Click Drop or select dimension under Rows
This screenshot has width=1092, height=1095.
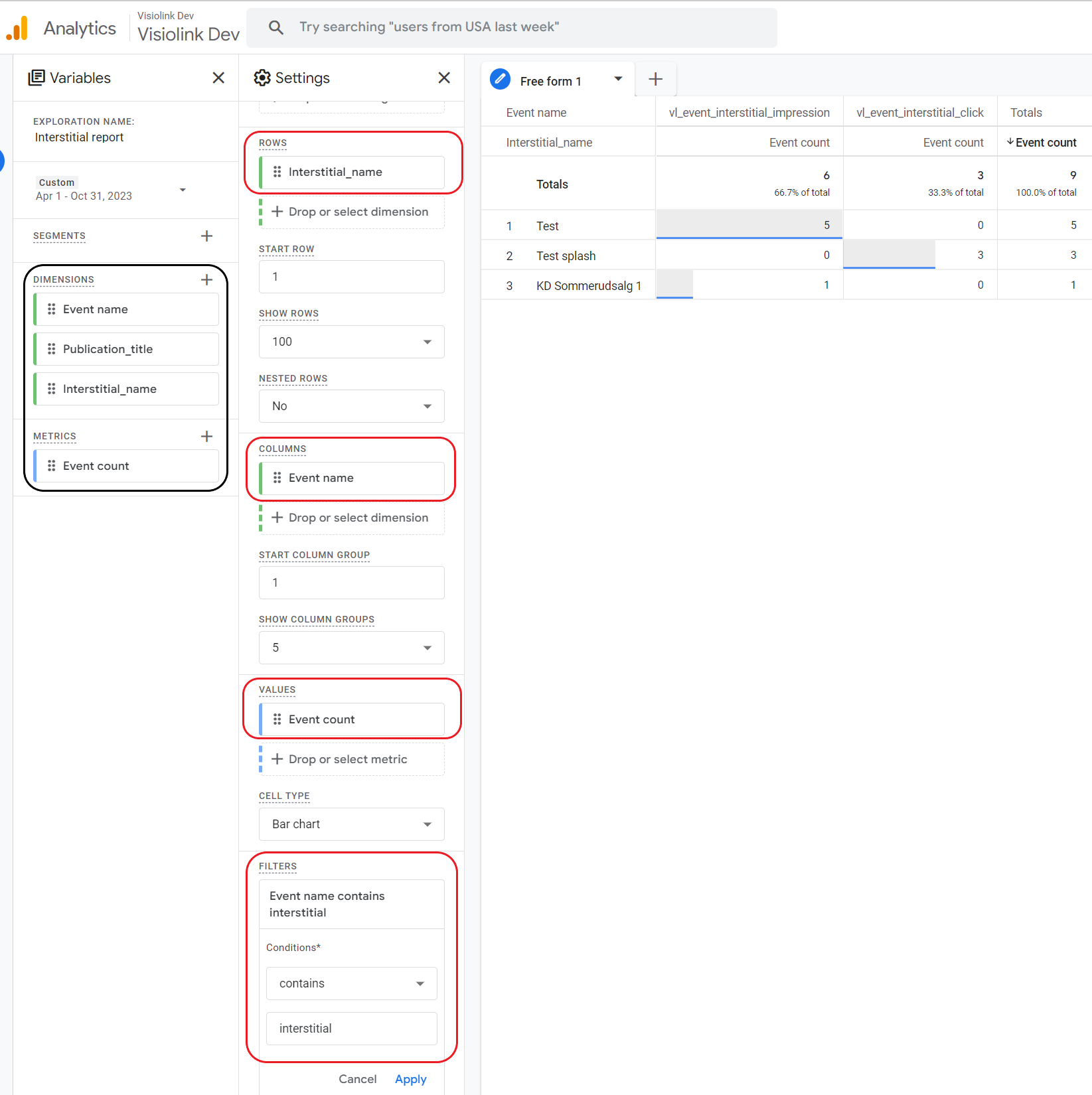pyautogui.click(x=352, y=212)
